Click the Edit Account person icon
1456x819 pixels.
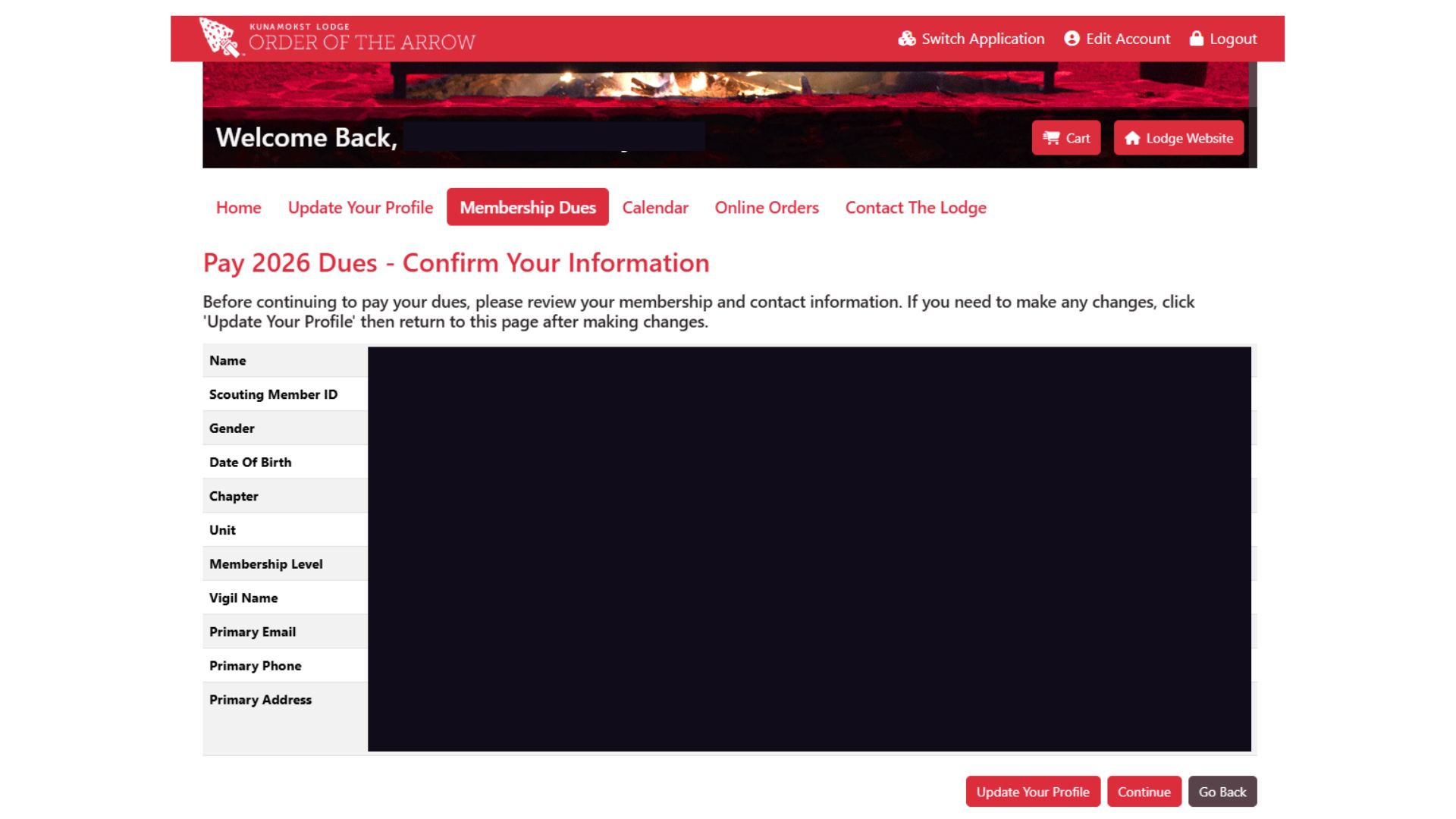click(1072, 39)
